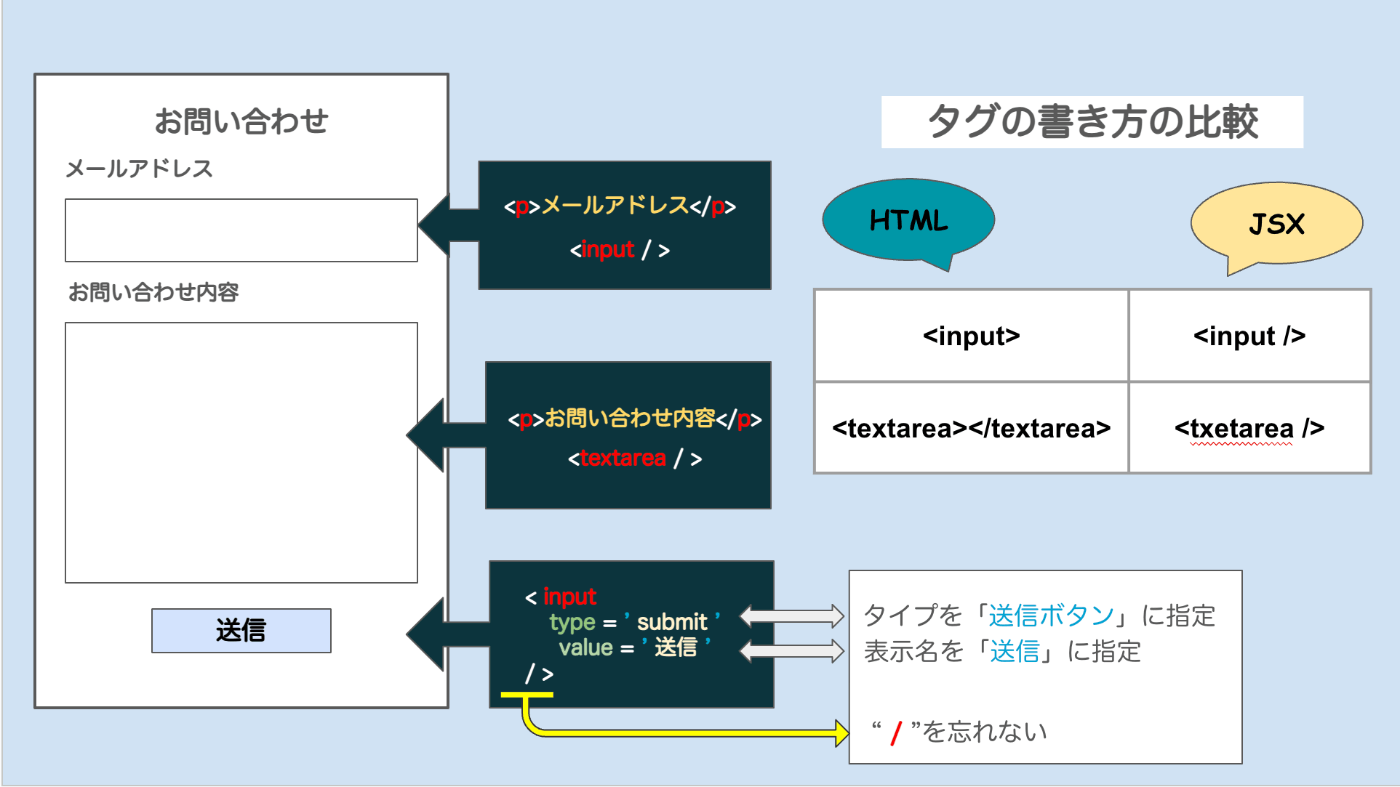Click the JSX speech bubble

pyautogui.click(x=1277, y=224)
